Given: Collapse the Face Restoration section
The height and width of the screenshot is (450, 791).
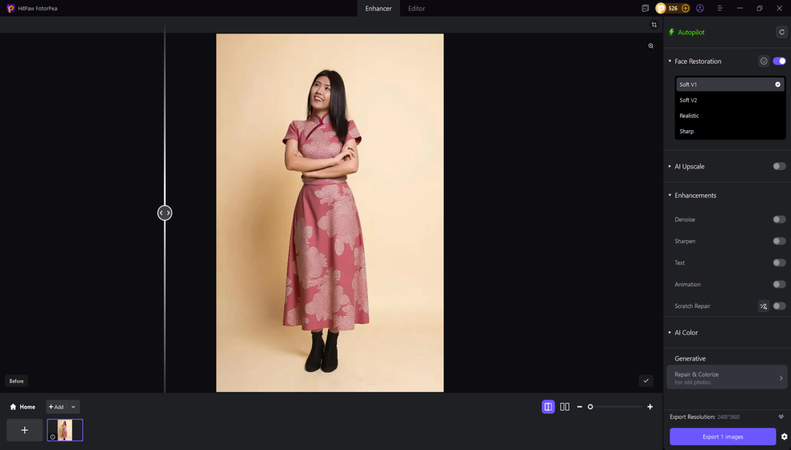Looking at the screenshot, I should pos(670,61).
